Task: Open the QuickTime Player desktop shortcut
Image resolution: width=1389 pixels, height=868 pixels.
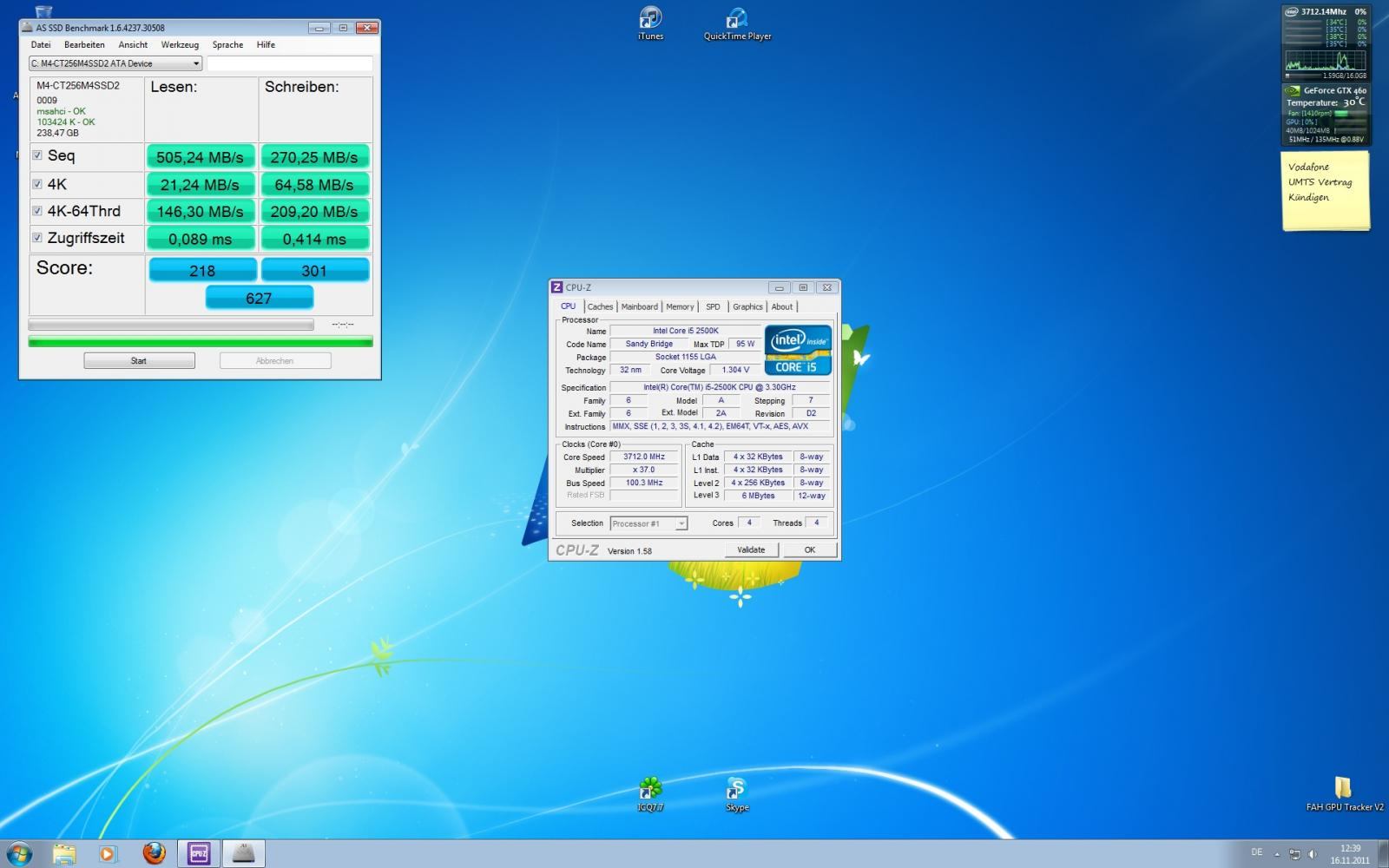Action: pyautogui.click(x=737, y=23)
